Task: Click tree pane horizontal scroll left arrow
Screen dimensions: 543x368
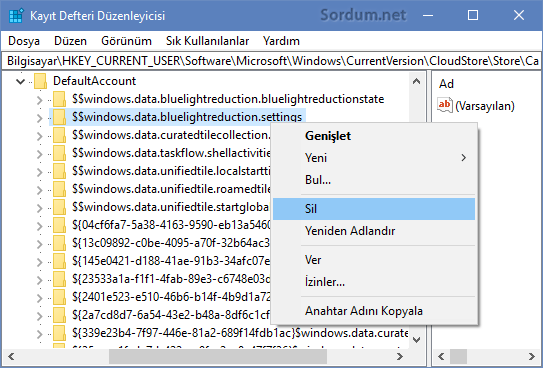Action: tap(11, 357)
